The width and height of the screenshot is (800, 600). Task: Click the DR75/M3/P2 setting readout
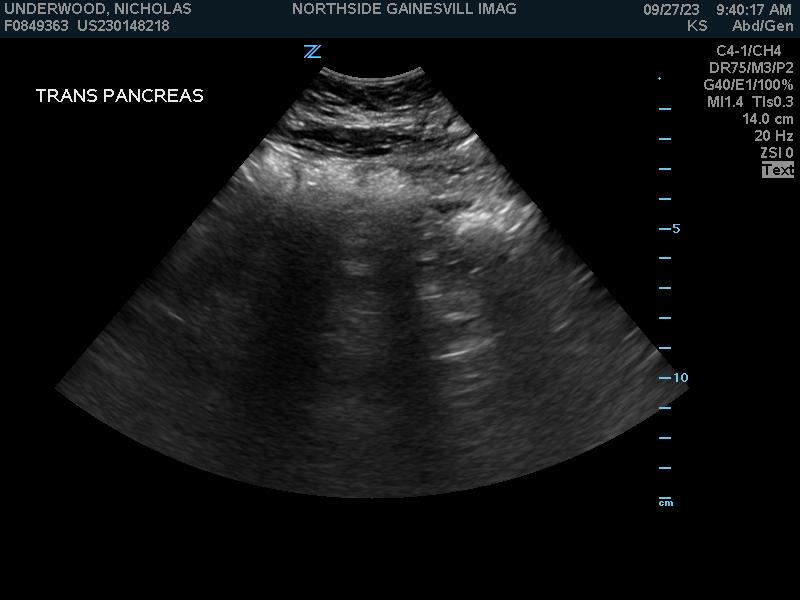pyautogui.click(x=751, y=68)
